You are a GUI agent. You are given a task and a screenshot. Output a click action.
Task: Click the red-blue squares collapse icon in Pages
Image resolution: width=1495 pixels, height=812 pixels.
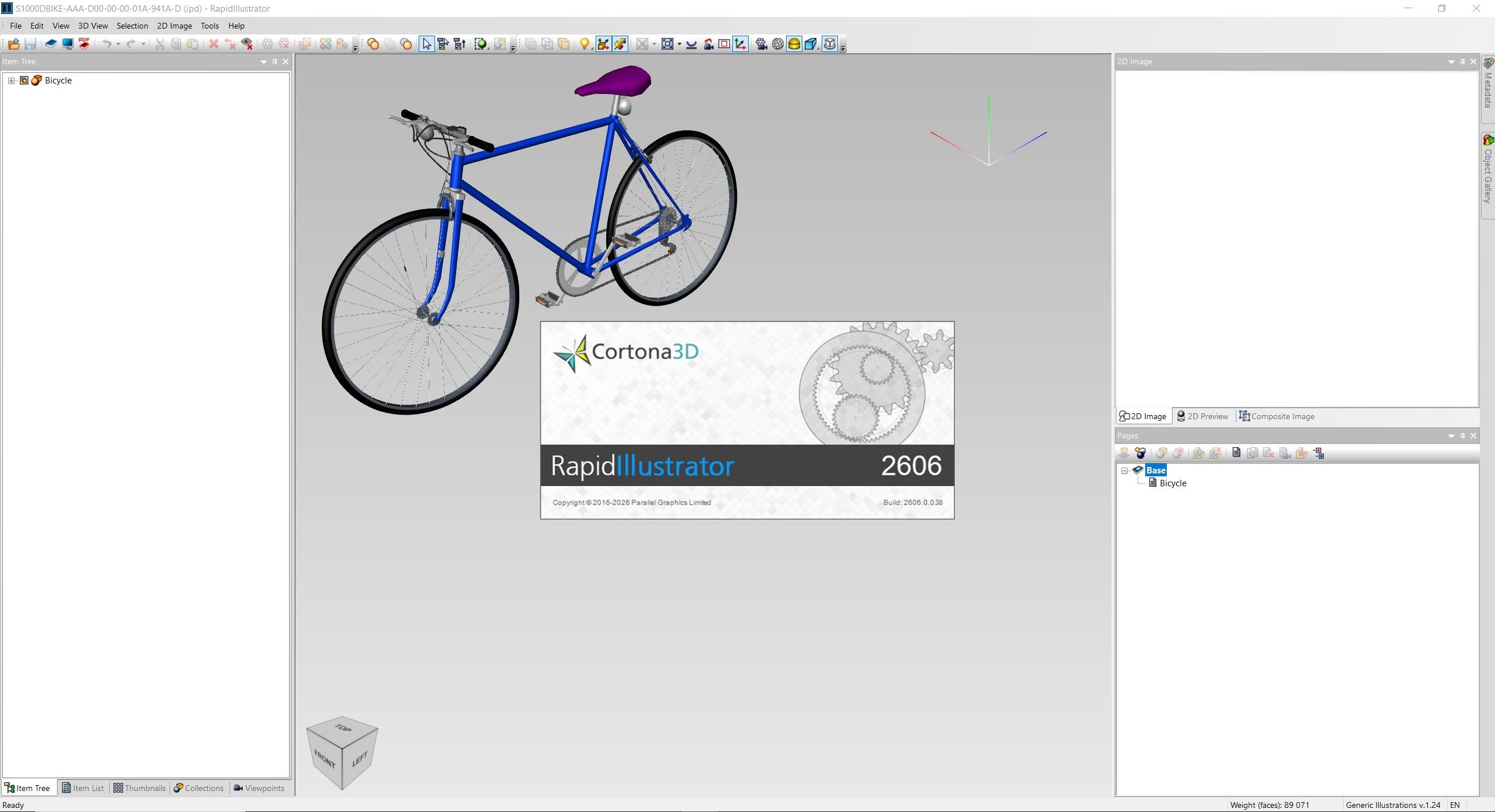tap(1319, 453)
